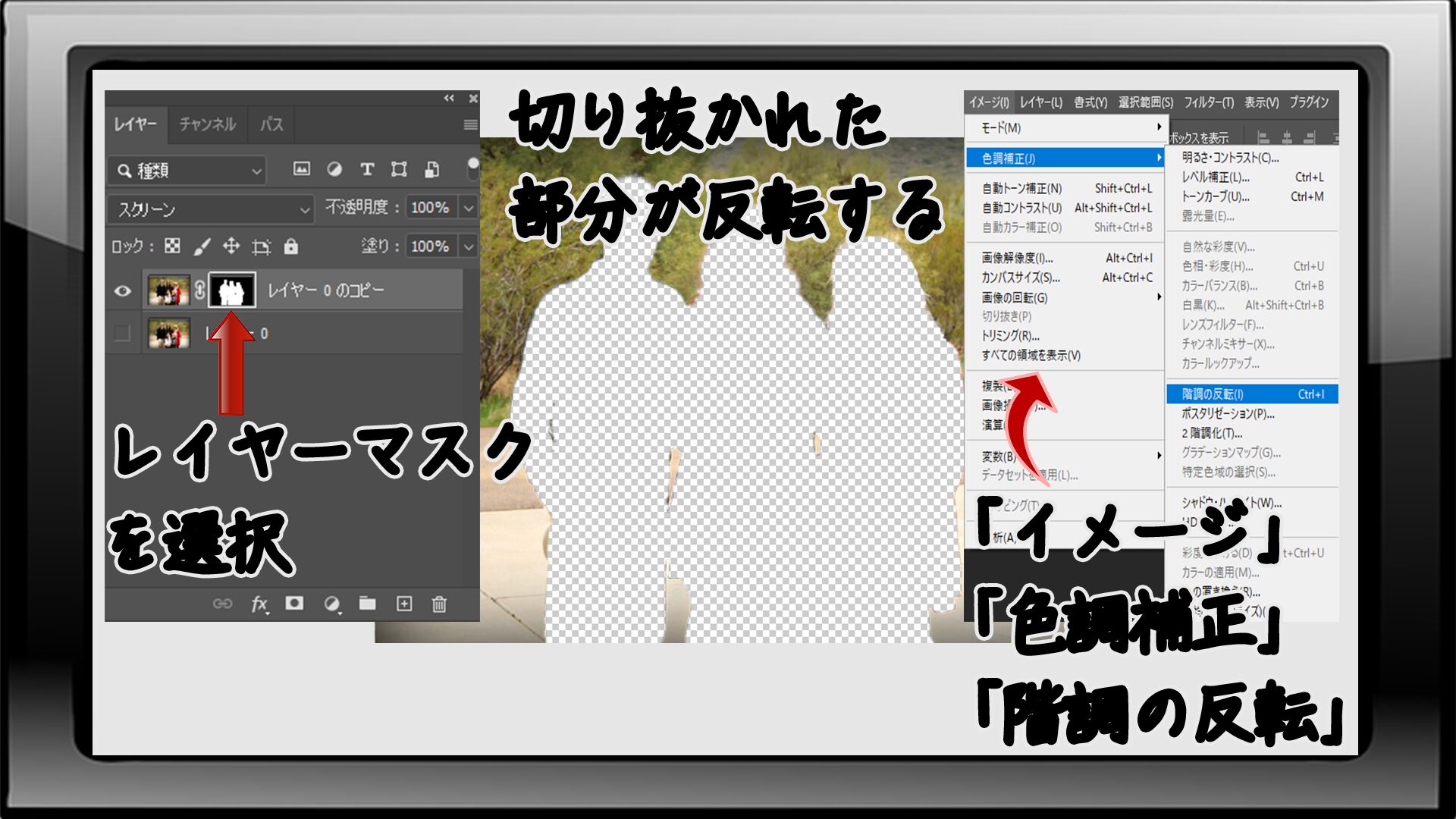
Task: Switch to the チャンネル tab
Action: (207, 124)
